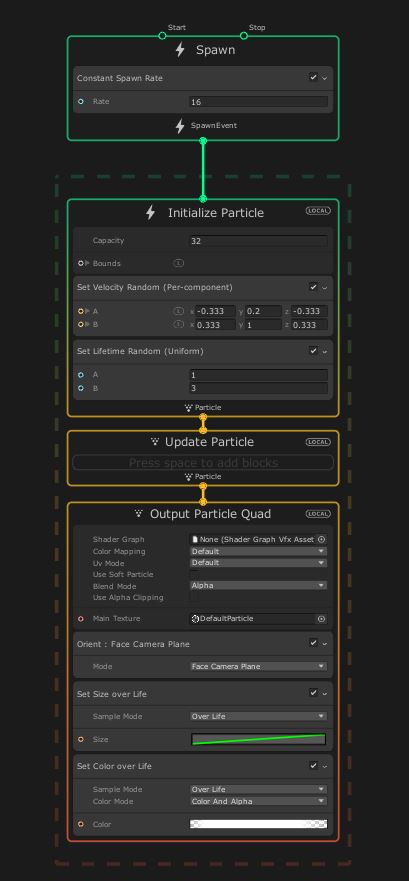Click Update Particle input connector

click(x=203, y=430)
